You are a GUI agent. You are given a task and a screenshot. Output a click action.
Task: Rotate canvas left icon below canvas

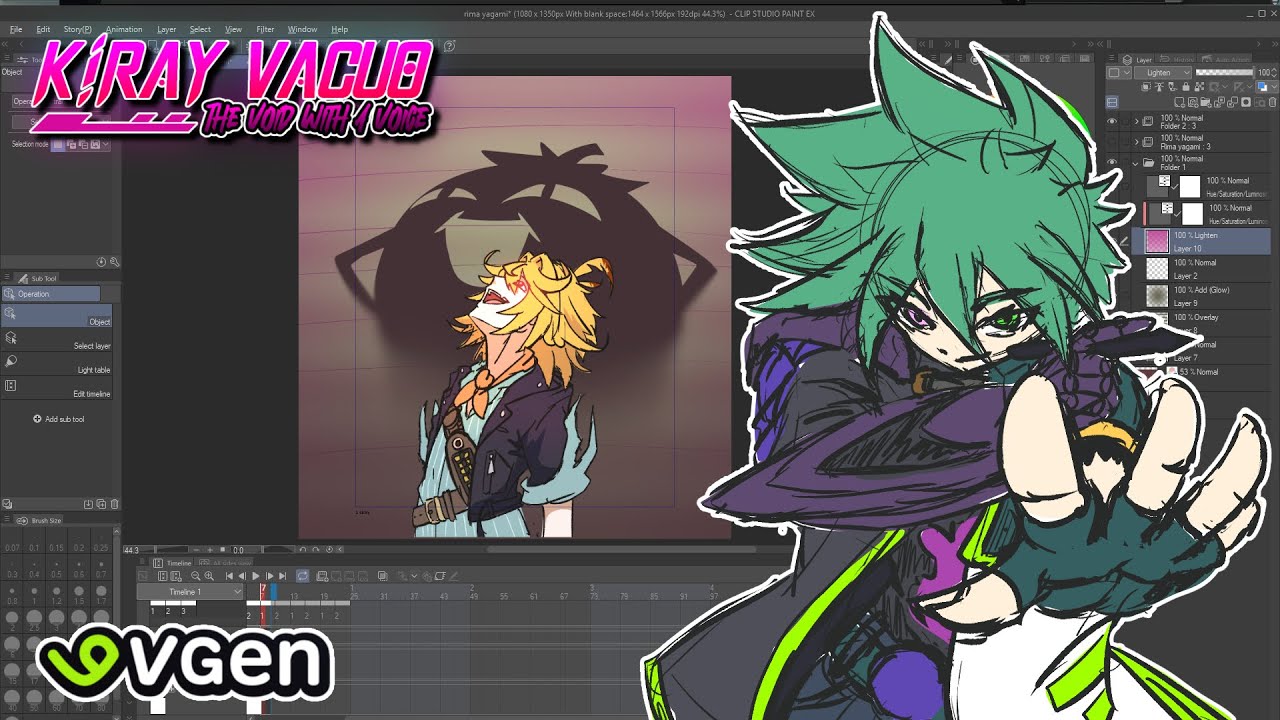(x=303, y=549)
